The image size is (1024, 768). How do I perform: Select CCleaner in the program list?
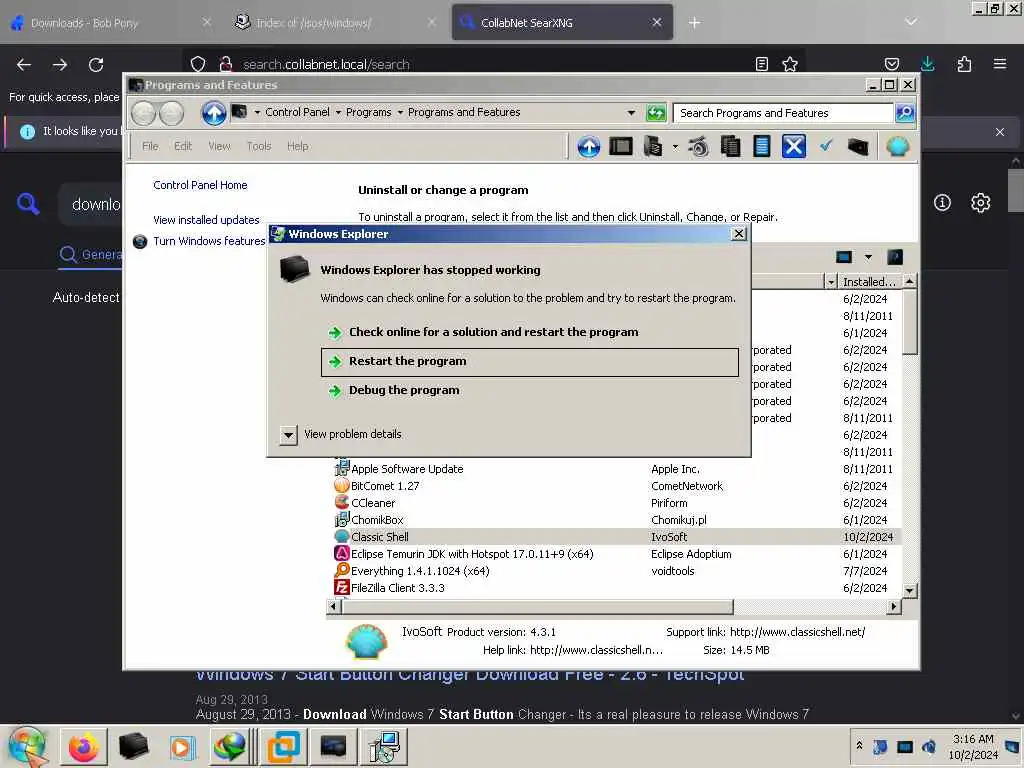coord(373,504)
